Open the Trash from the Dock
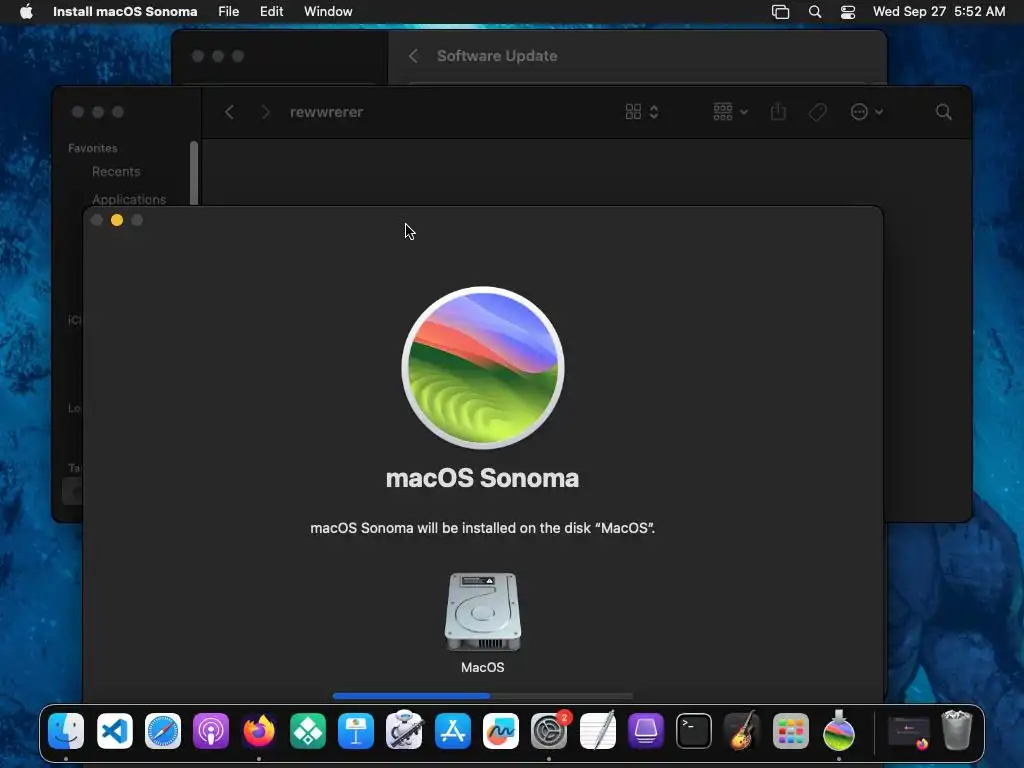 point(957,730)
